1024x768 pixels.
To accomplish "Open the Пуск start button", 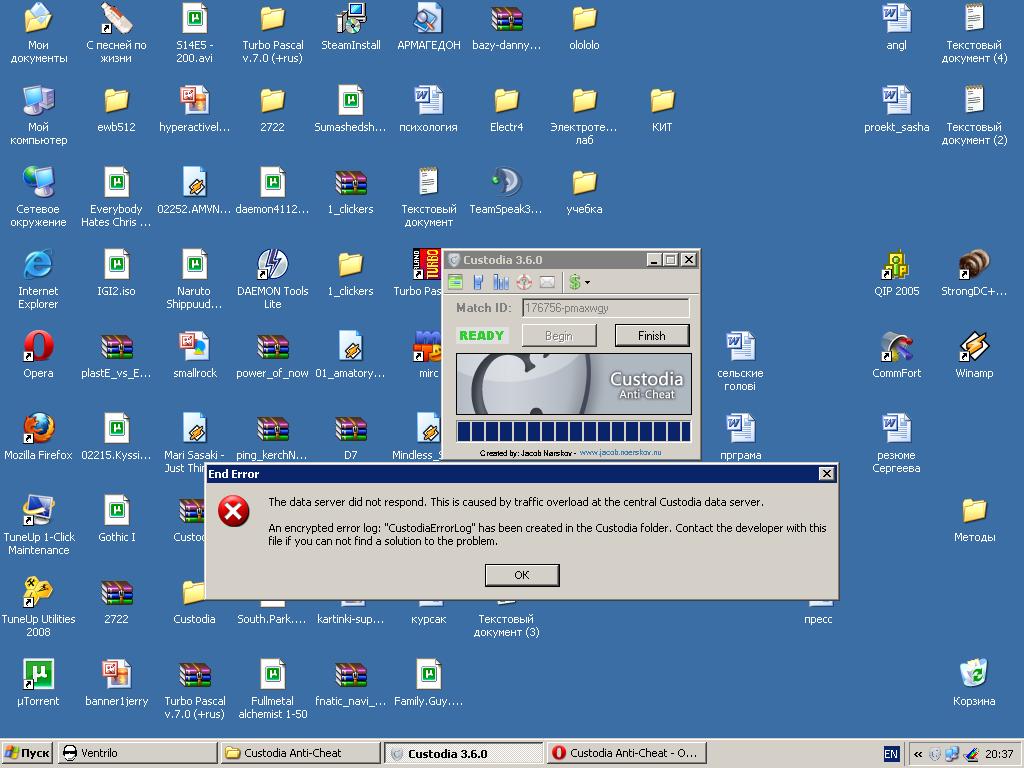I will 27,753.
